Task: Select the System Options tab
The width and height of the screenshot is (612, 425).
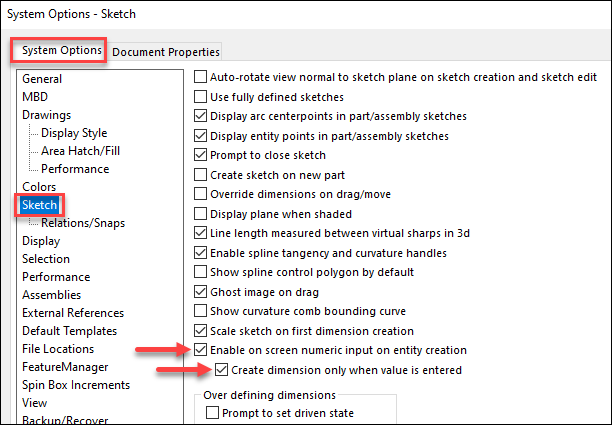Action: pos(62,50)
